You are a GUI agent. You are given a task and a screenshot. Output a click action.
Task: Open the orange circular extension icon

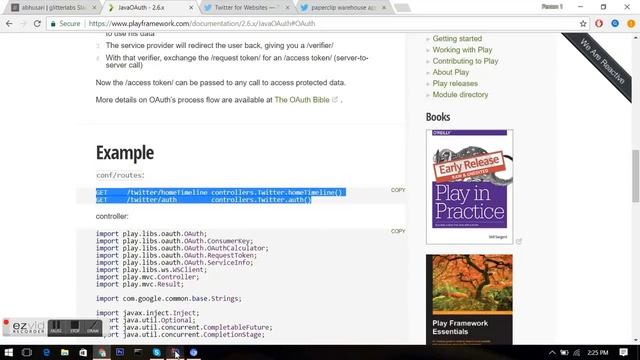coord(631,24)
